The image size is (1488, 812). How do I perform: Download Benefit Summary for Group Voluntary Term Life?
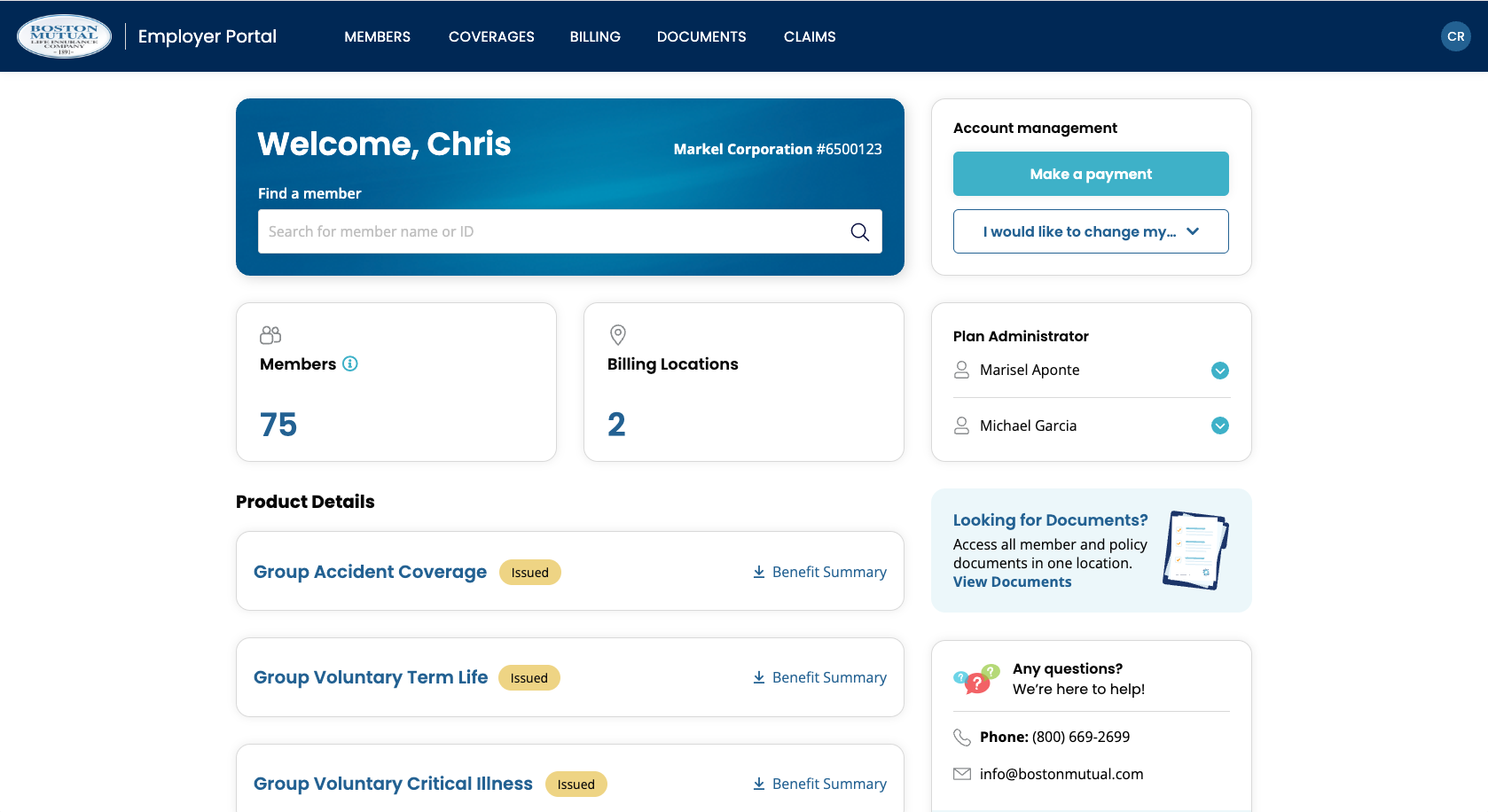point(829,677)
